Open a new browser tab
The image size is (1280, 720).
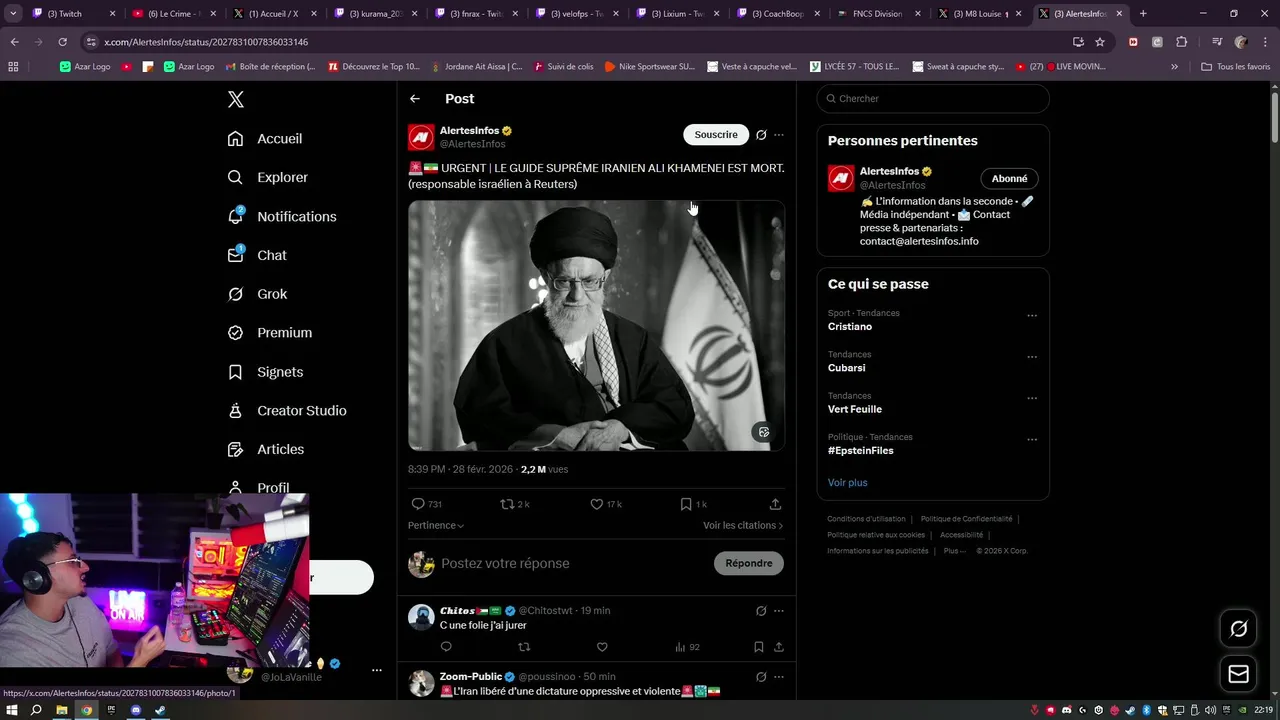1143,14
